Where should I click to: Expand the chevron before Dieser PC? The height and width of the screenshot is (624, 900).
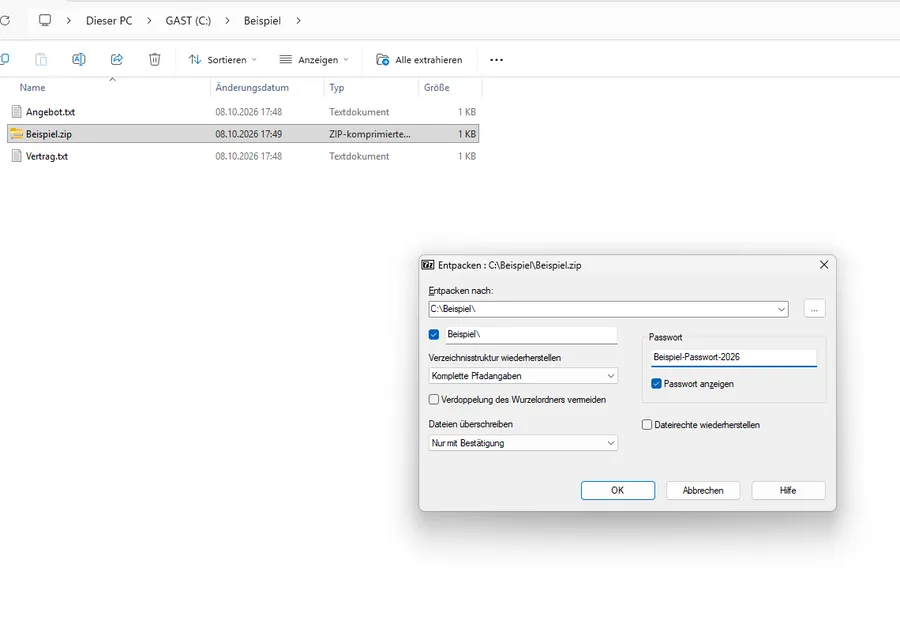click(x=69, y=21)
